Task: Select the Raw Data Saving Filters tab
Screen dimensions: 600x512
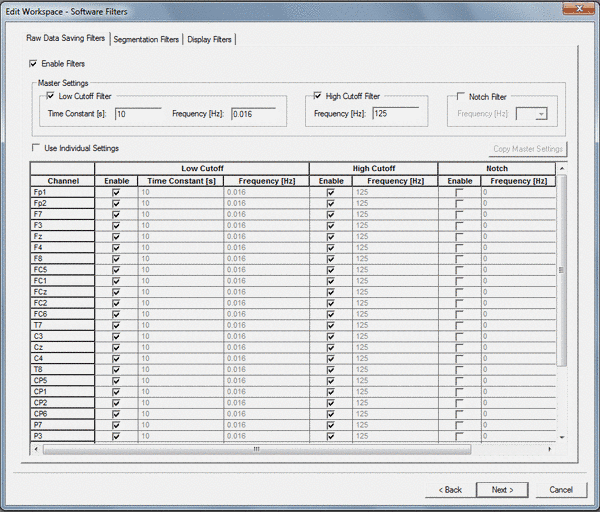Action: click(67, 39)
